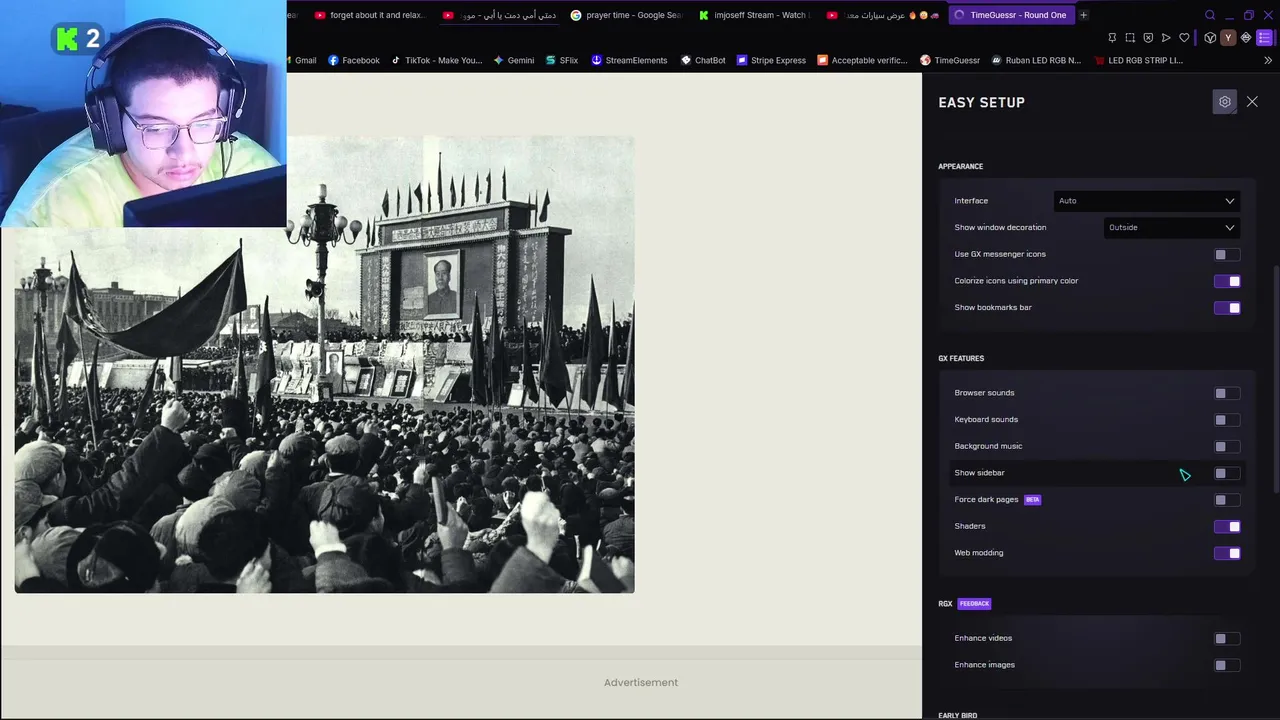Click the historical crowd photograph

click(x=325, y=365)
